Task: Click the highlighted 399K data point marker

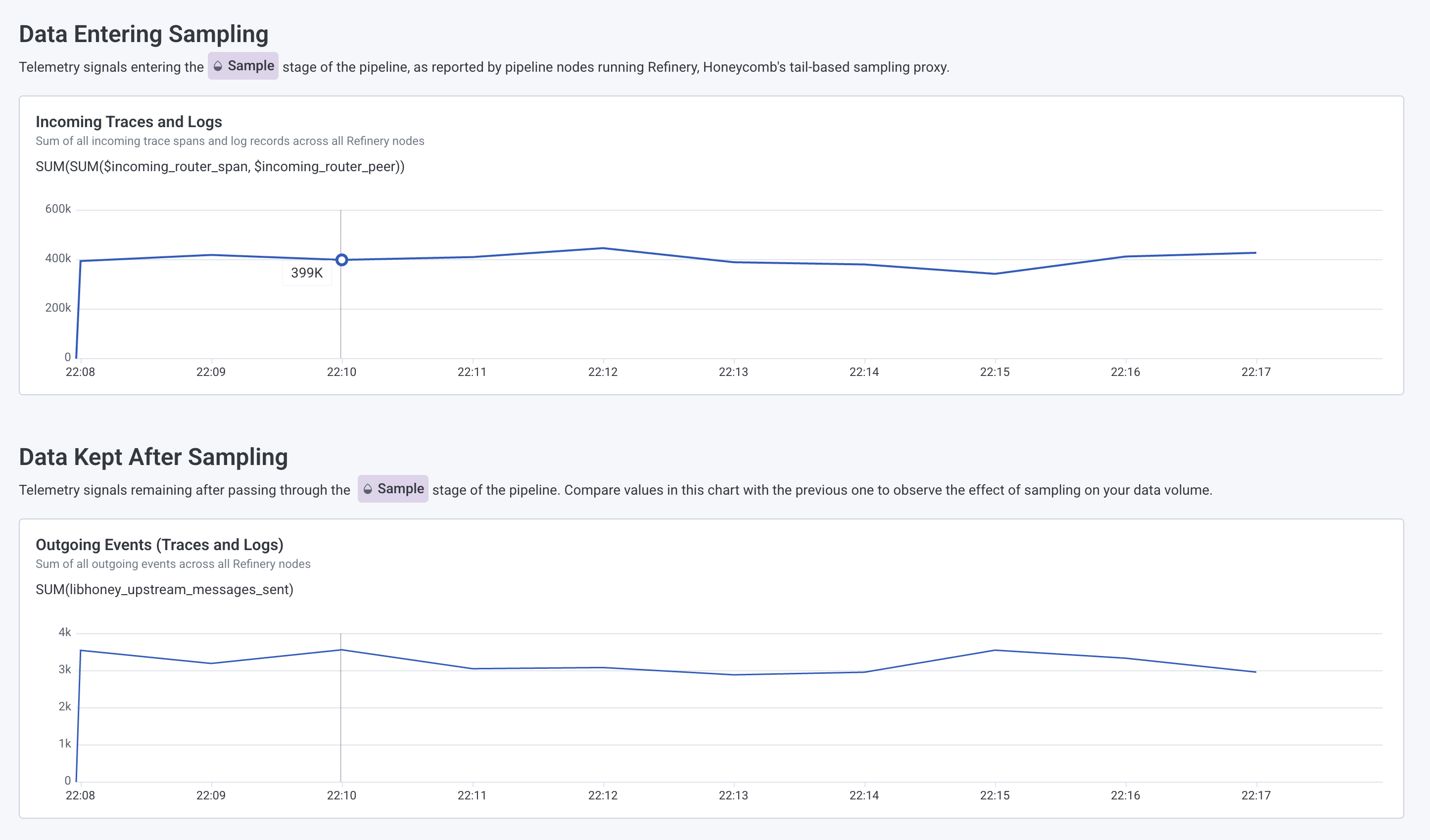Action: [342, 260]
